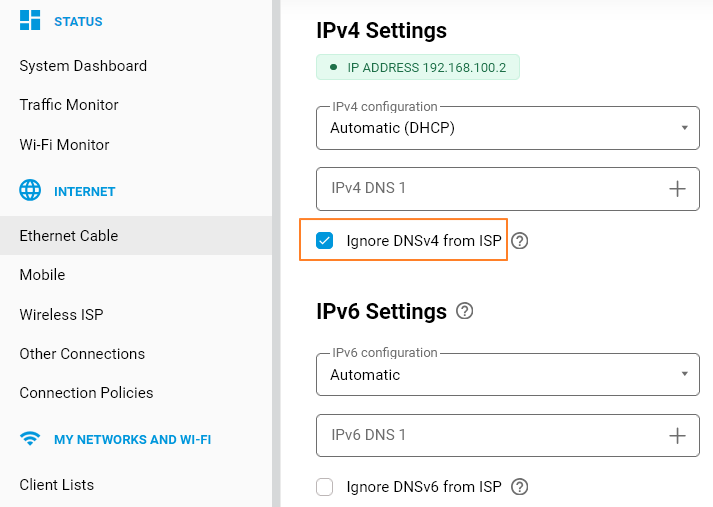713x507 pixels.
Task: Navigate to Client Lists
Action: (57, 485)
